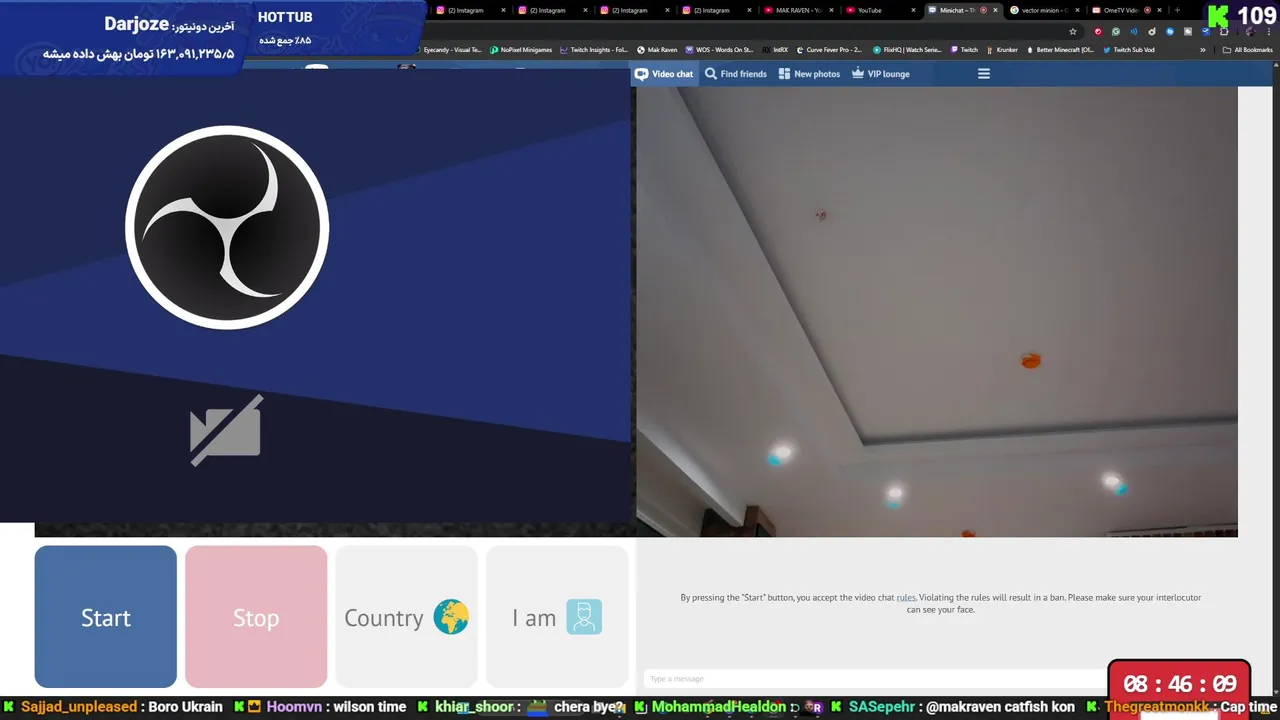Open the New photos section

[810, 74]
